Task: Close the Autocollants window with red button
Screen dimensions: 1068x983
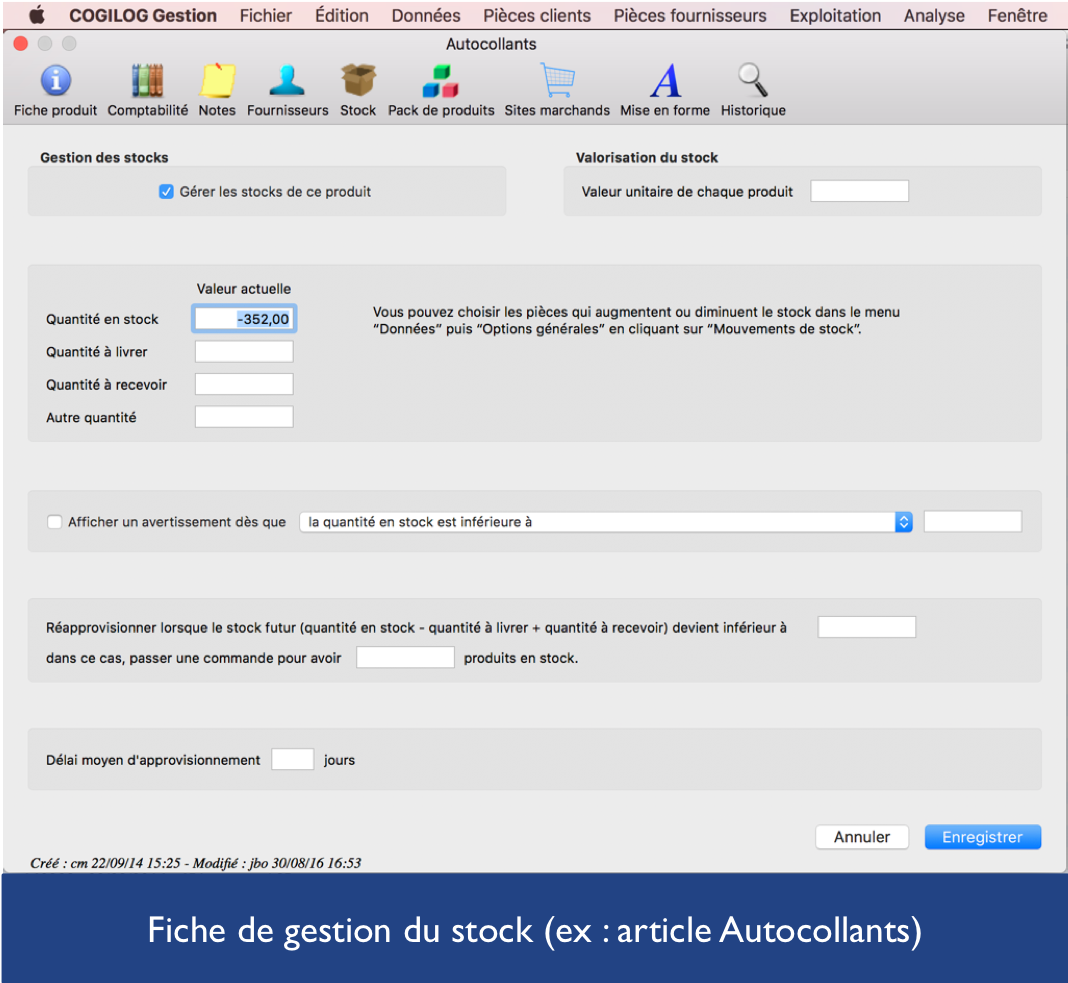Action: [x=20, y=44]
